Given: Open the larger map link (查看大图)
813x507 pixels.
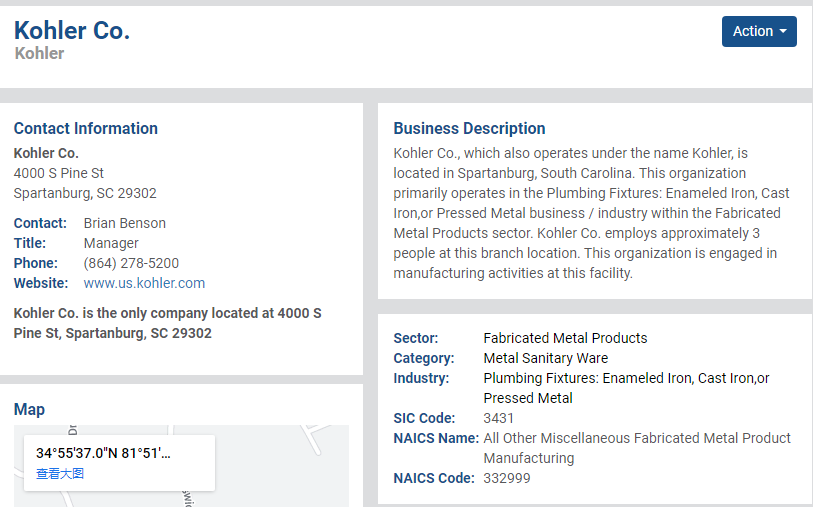Looking at the screenshot, I should (x=60, y=473).
